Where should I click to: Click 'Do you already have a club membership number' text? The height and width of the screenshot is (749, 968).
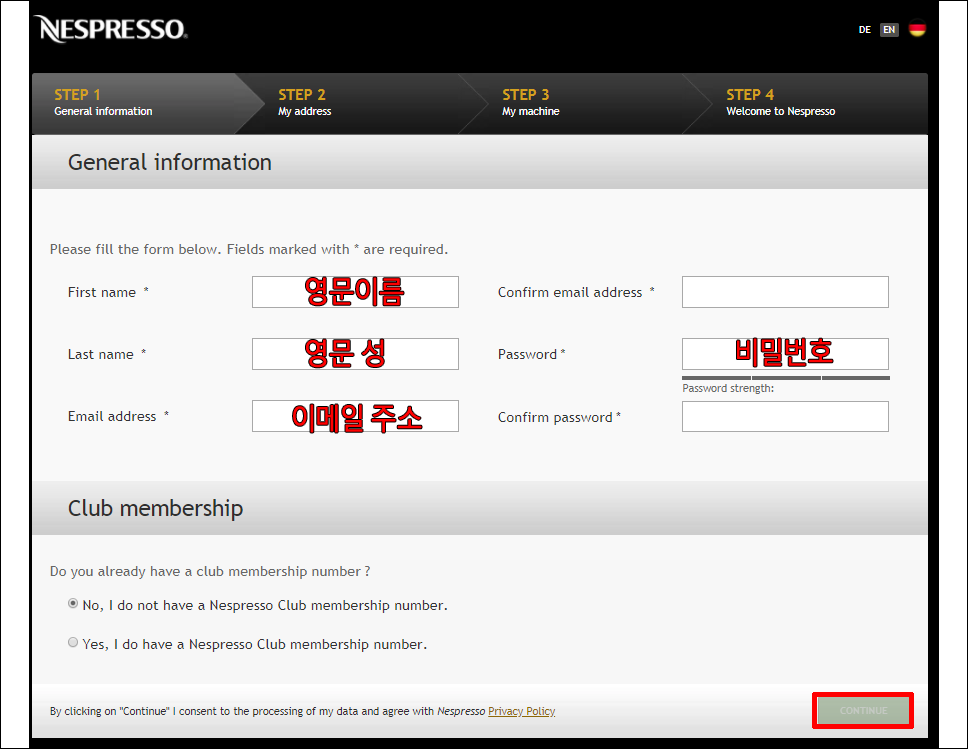(210, 571)
